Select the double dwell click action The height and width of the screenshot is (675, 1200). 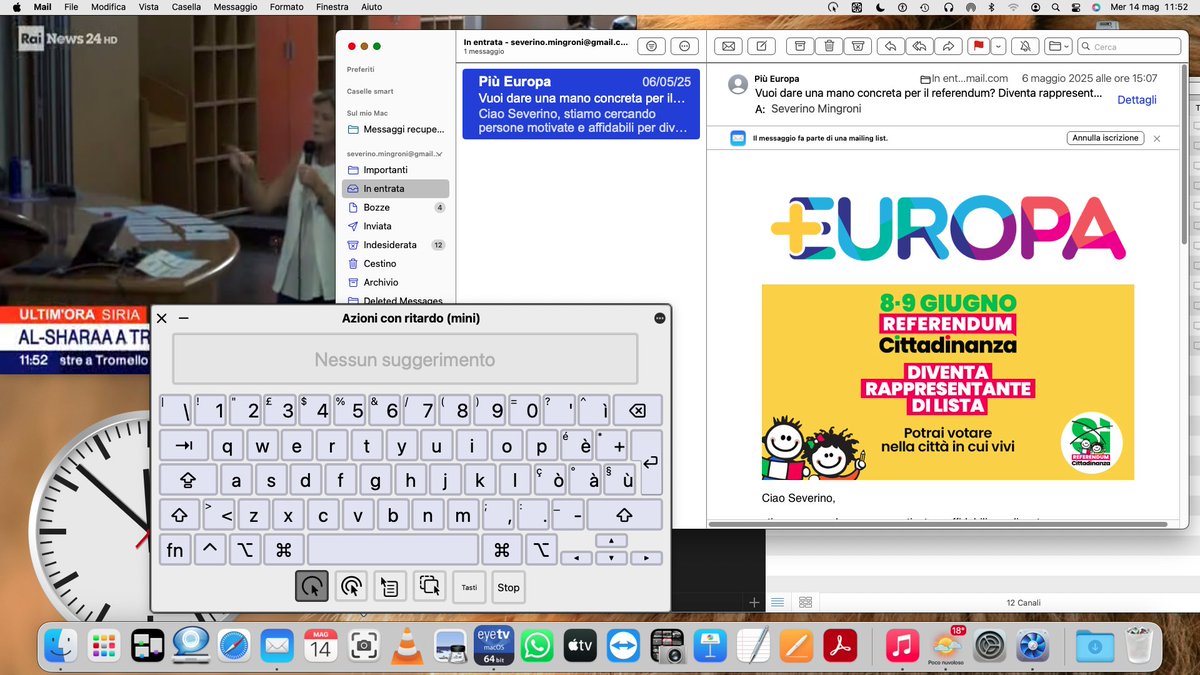click(351, 587)
